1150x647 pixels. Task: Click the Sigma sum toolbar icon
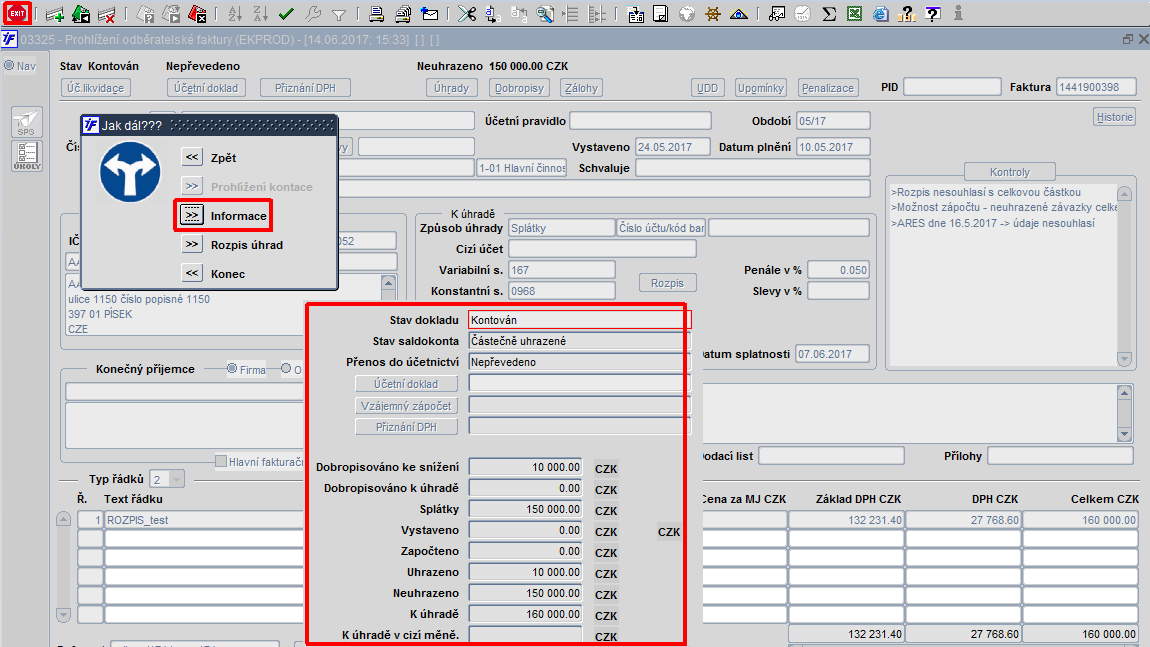point(829,14)
